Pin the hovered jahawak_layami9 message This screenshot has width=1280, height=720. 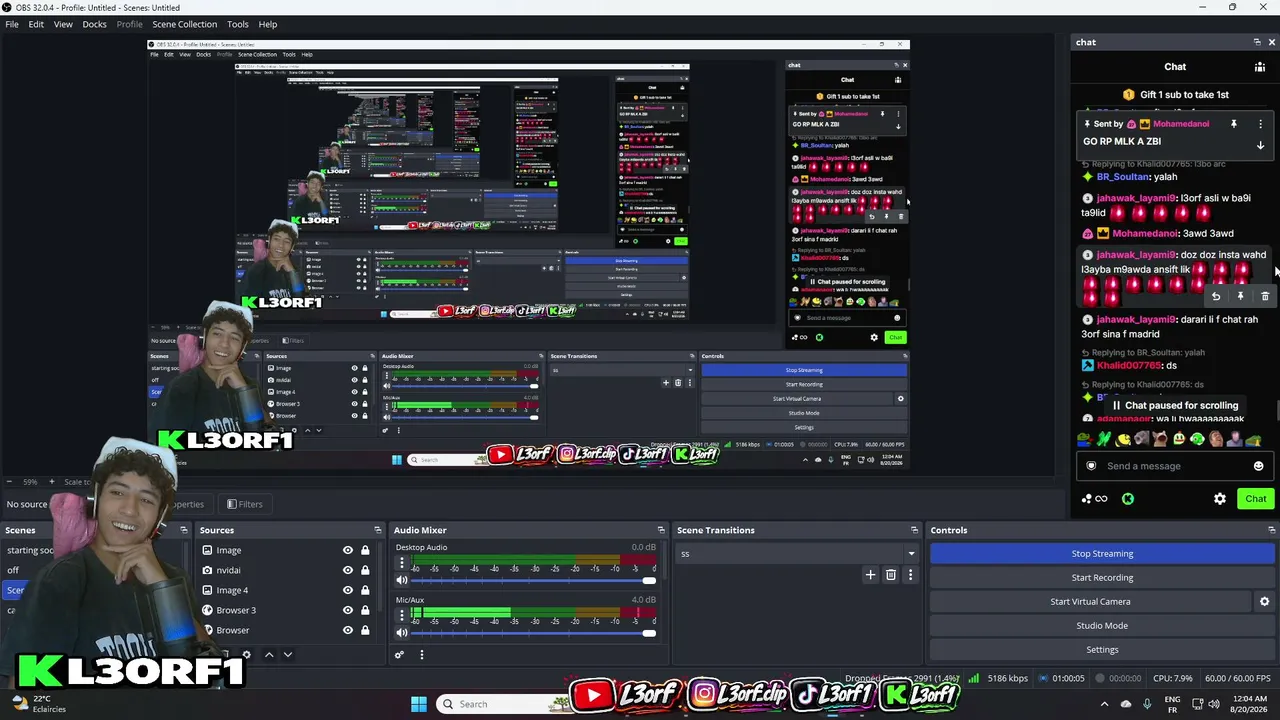pos(1240,296)
